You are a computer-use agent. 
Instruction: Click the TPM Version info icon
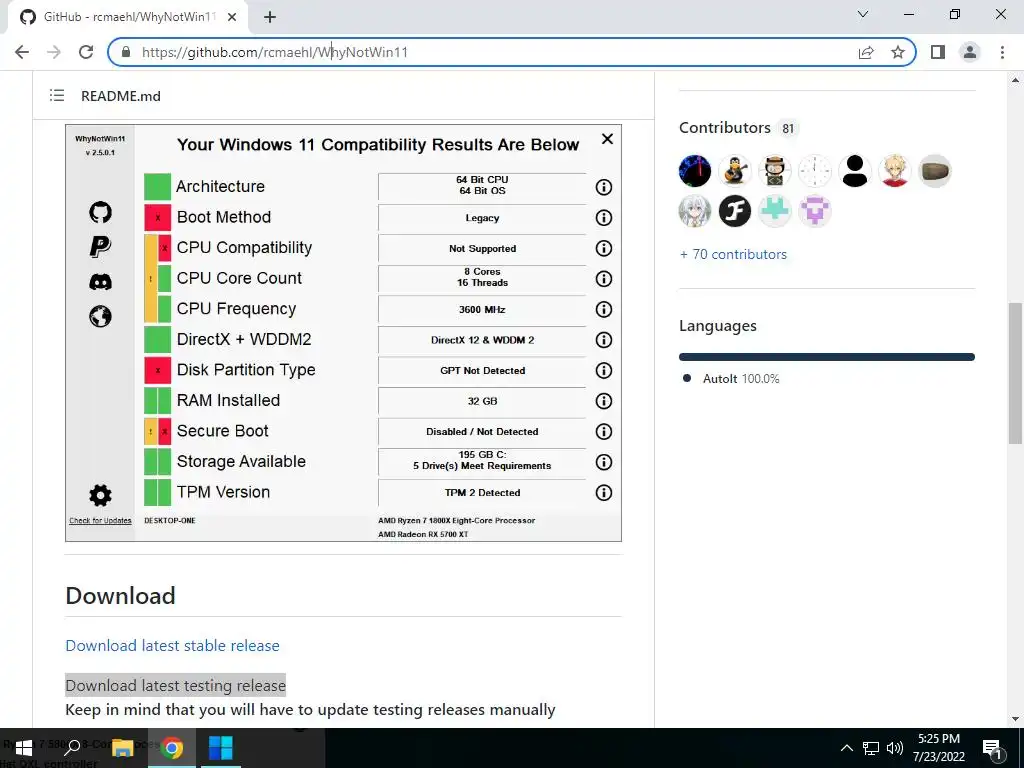[x=603, y=492]
